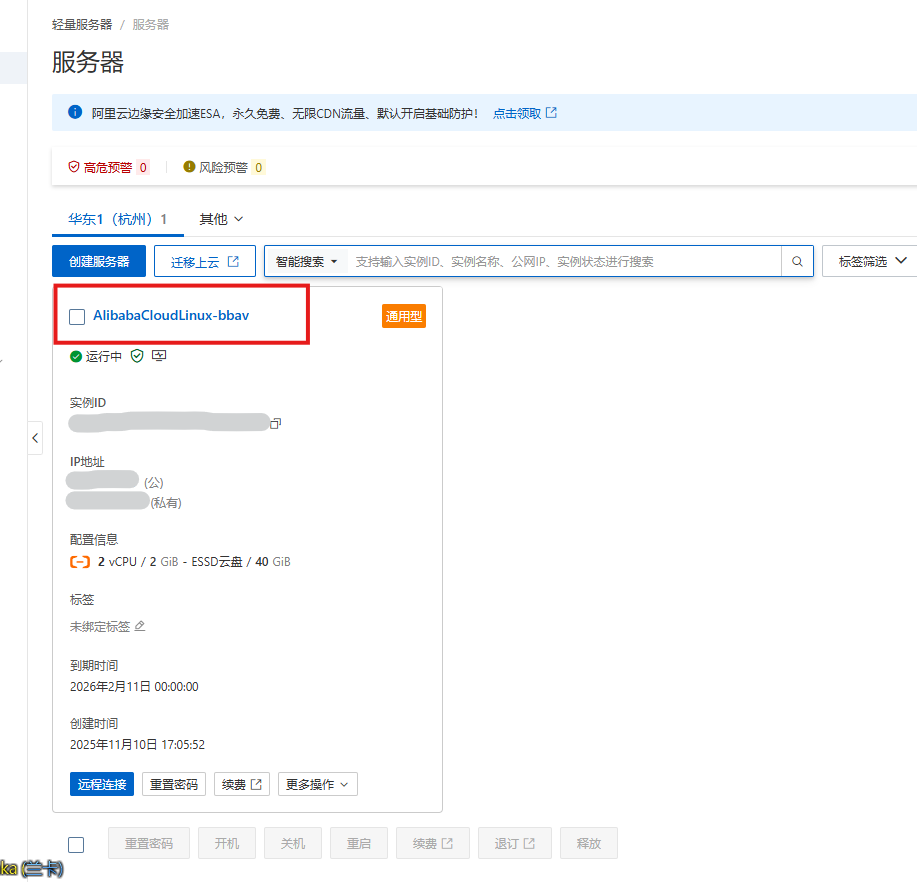Click the 未绑定标签 text
Viewport: 917px width, 882px height.
(x=100, y=627)
